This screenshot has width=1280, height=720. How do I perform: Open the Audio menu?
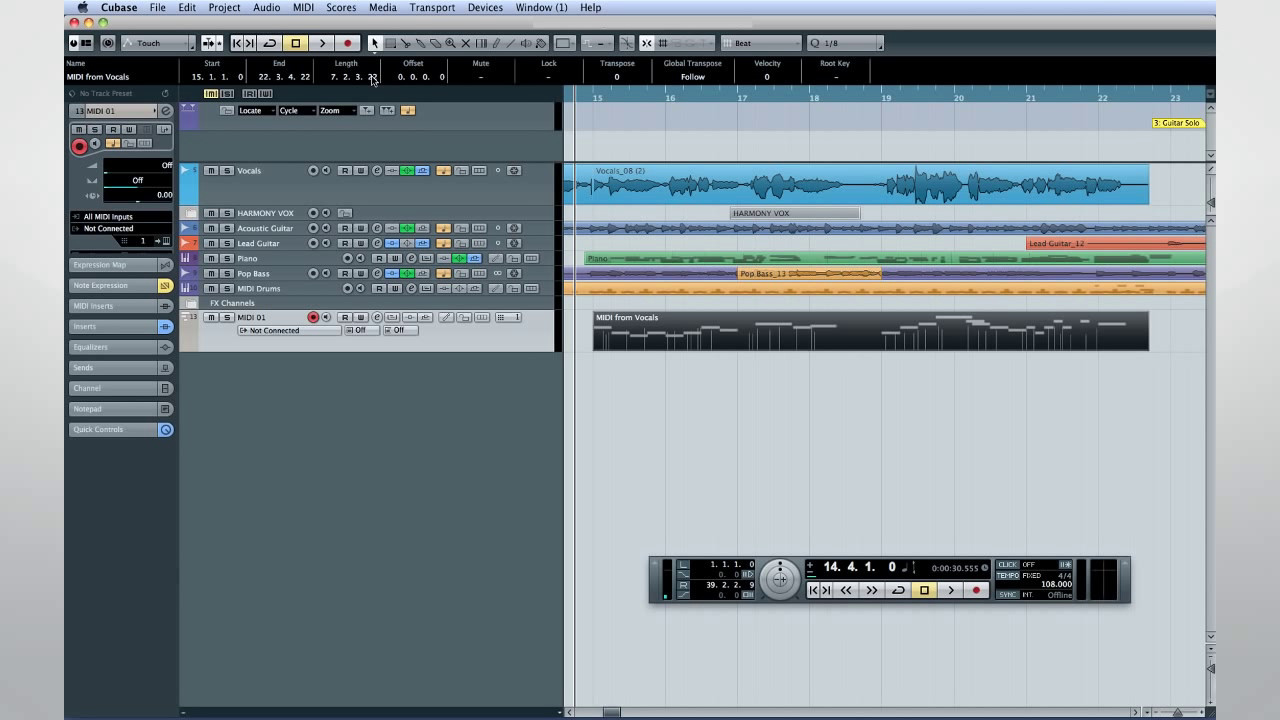[x=267, y=7]
